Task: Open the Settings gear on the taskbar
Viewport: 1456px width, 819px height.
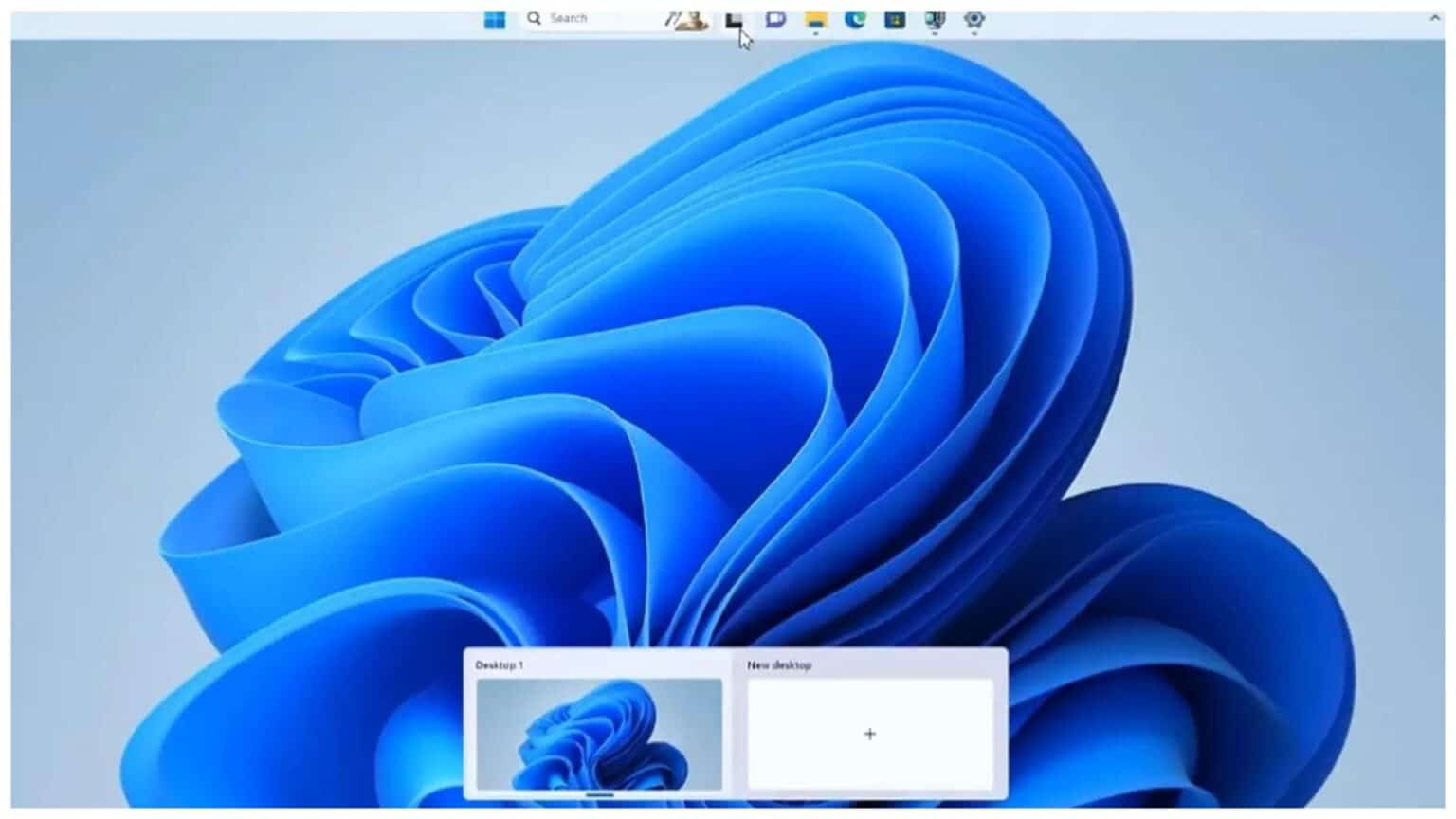Action: click(x=974, y=19)
